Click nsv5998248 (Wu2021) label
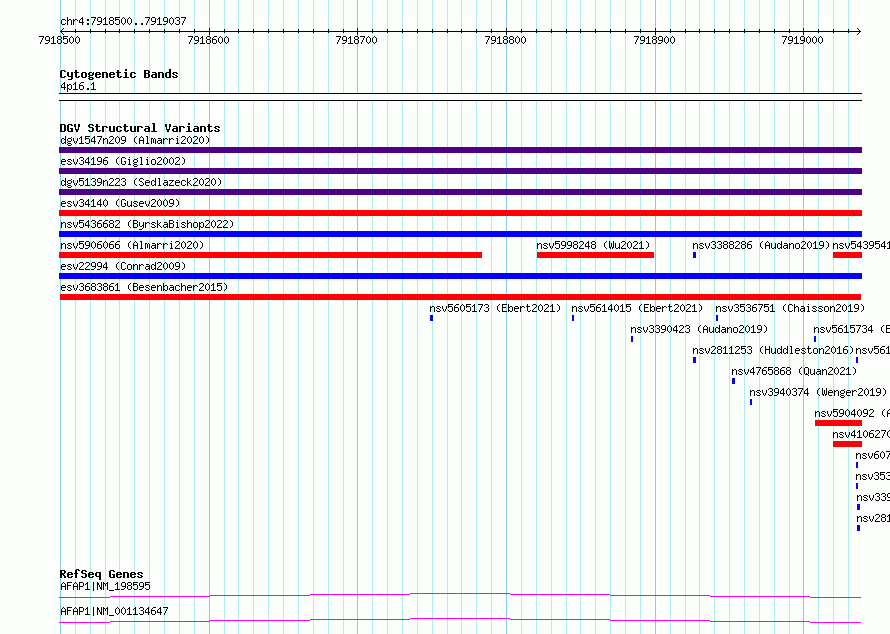Image resolution: width=890 pixels, height=634 pixels. pos(593,245)
